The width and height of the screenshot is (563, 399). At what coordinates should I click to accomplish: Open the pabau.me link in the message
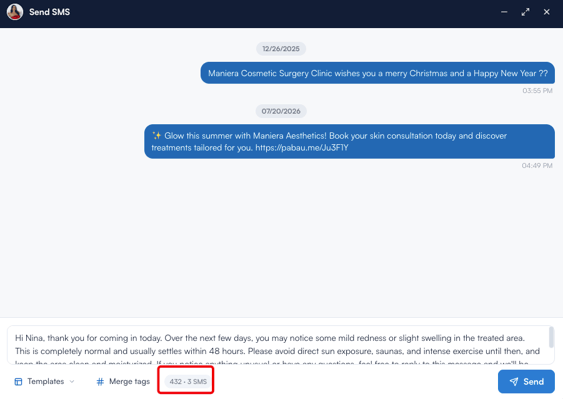pyautogui.click(x=302, y=148)
